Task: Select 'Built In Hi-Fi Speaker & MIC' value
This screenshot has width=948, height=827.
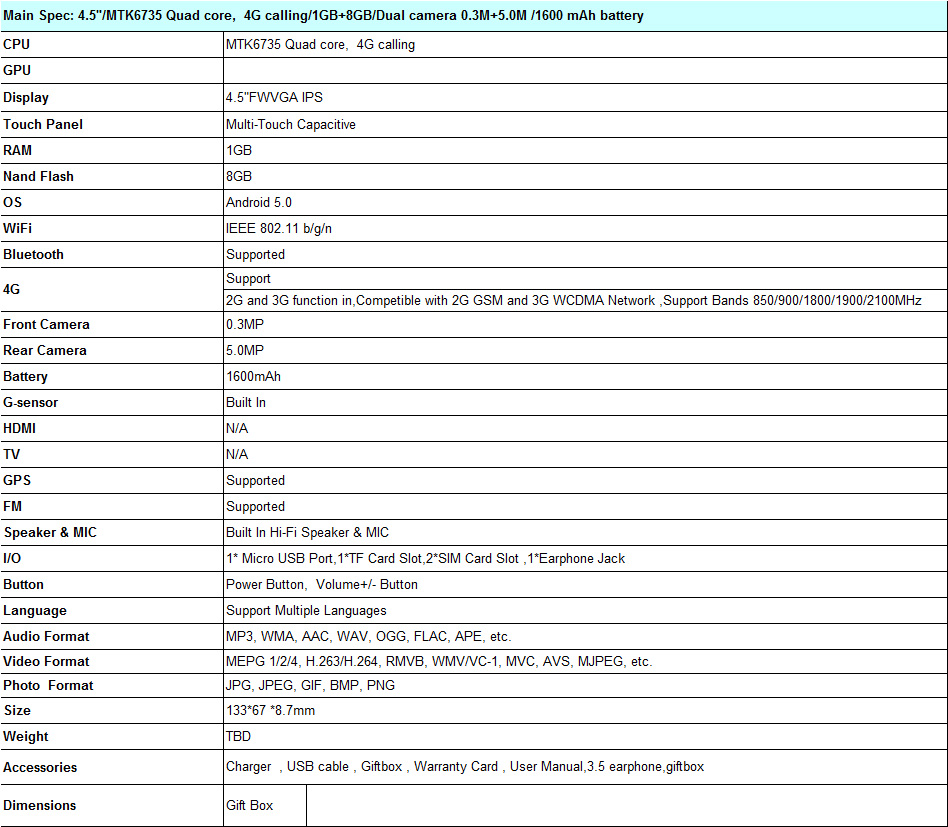Action: [x=585, y=533]
